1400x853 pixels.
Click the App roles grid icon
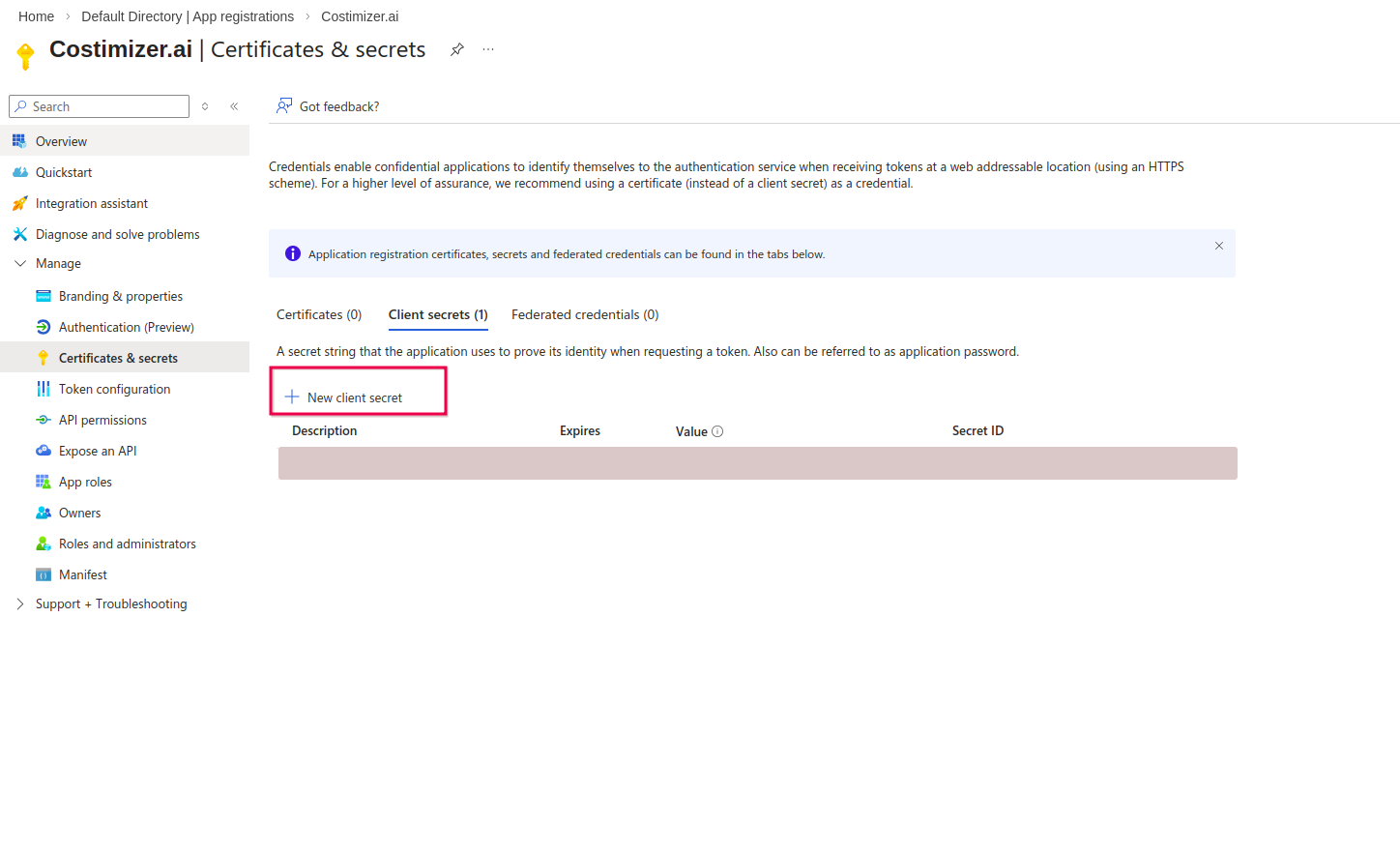tap(44, 482)
